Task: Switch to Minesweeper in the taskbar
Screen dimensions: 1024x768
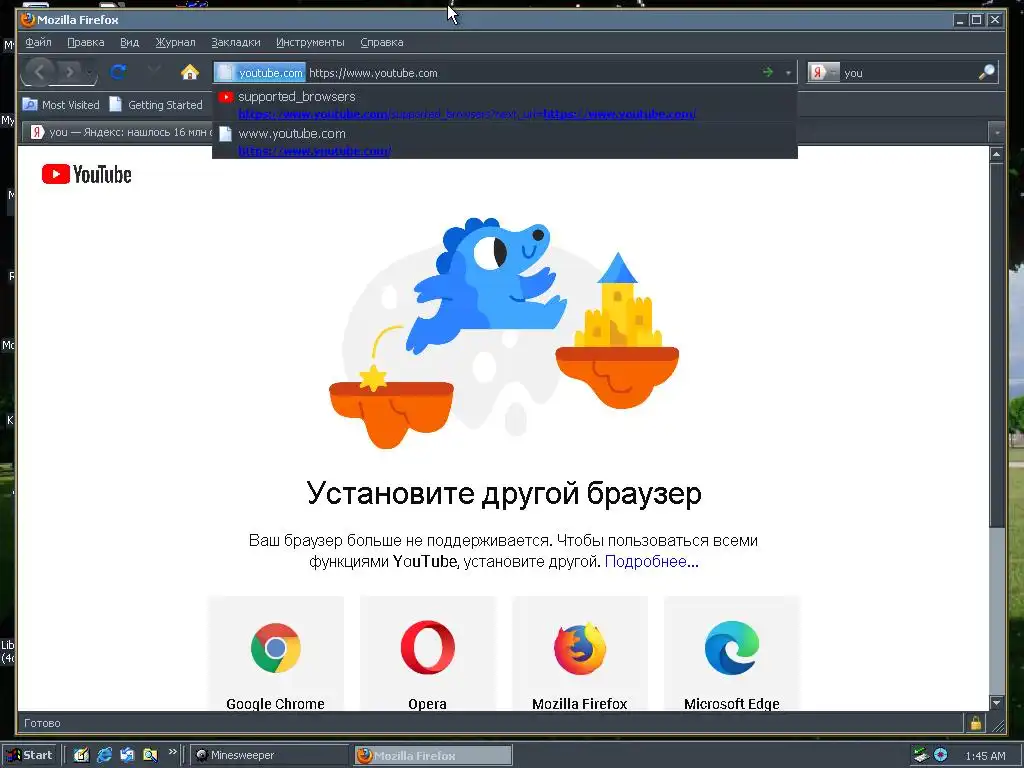Action: point(269,755)
